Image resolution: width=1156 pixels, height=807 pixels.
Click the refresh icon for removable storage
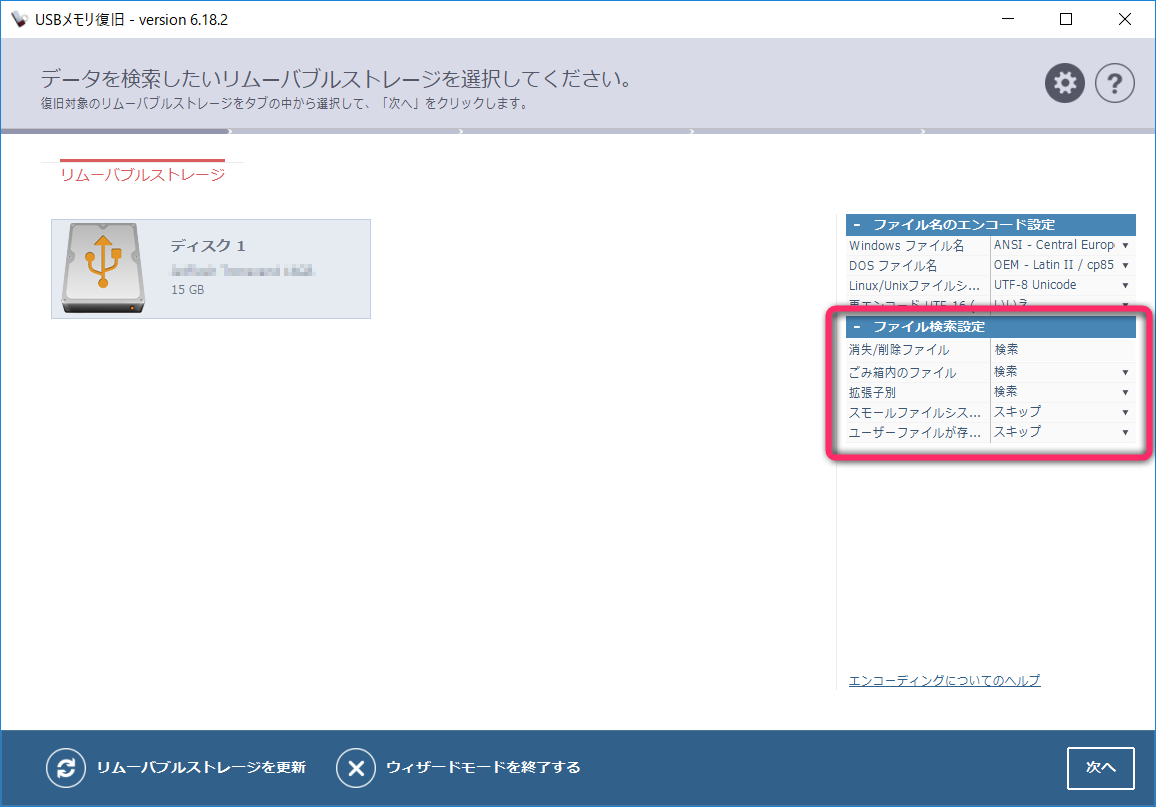click(x=66, y=768)
